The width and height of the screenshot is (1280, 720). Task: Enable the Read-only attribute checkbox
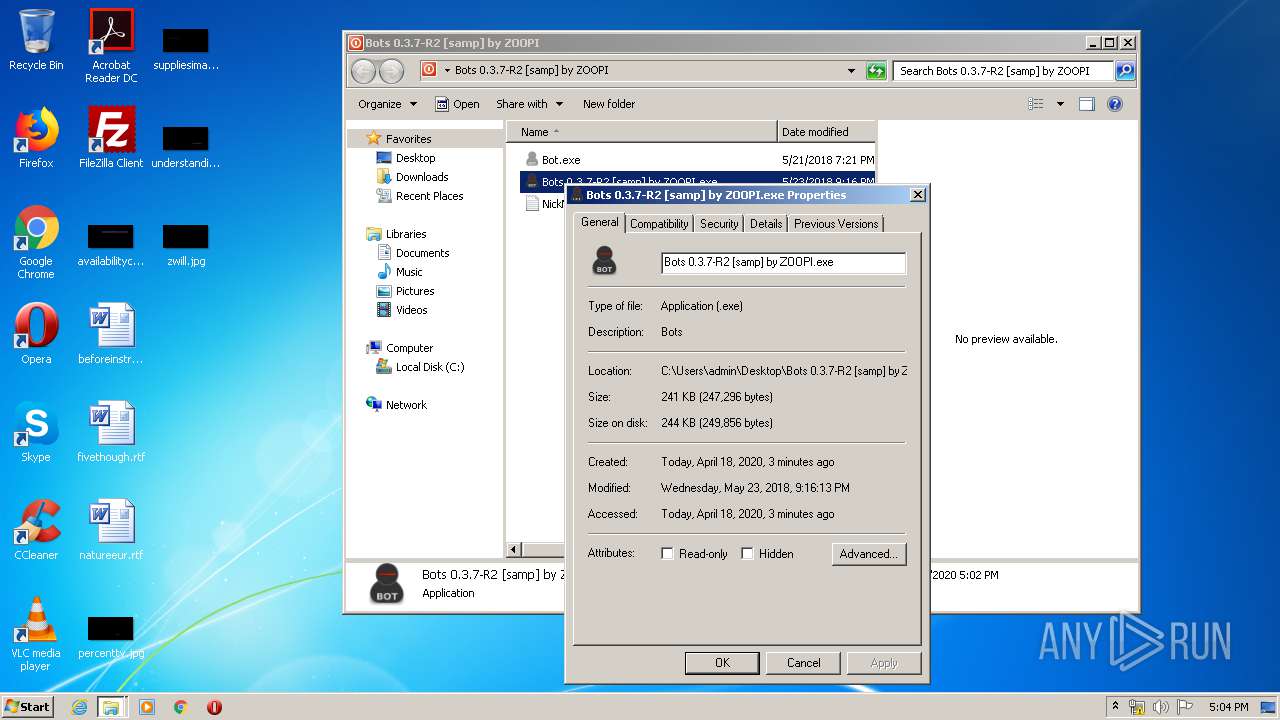coord(668,553)
